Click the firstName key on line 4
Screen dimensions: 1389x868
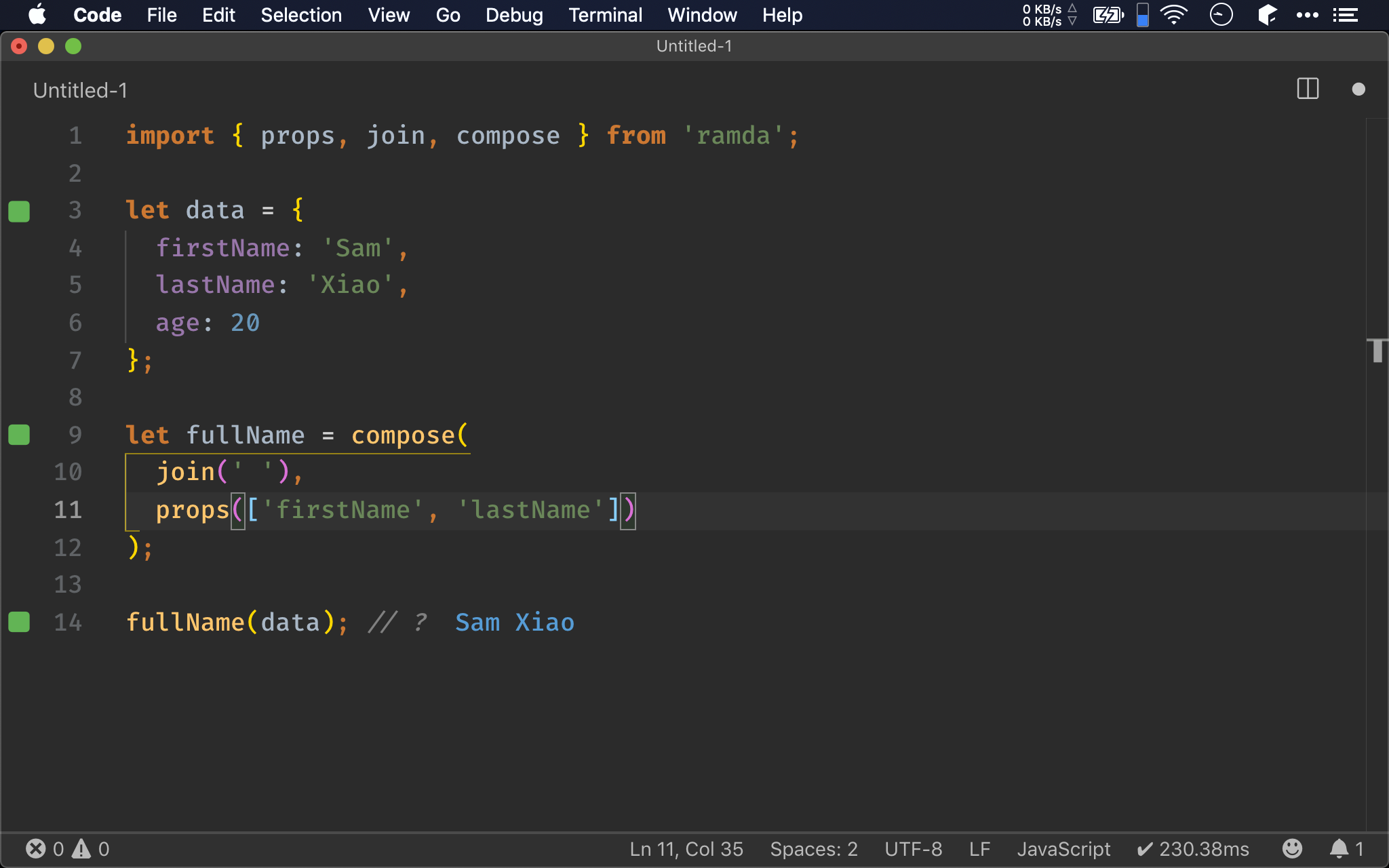222,248
